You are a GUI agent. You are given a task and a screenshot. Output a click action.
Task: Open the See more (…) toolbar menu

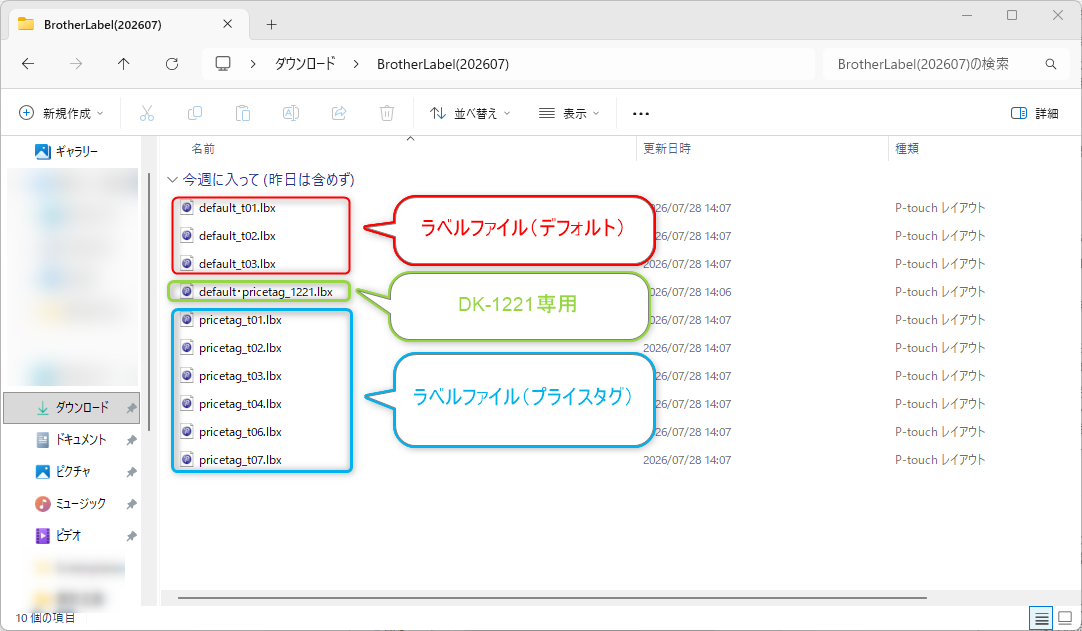coord(641,114)
